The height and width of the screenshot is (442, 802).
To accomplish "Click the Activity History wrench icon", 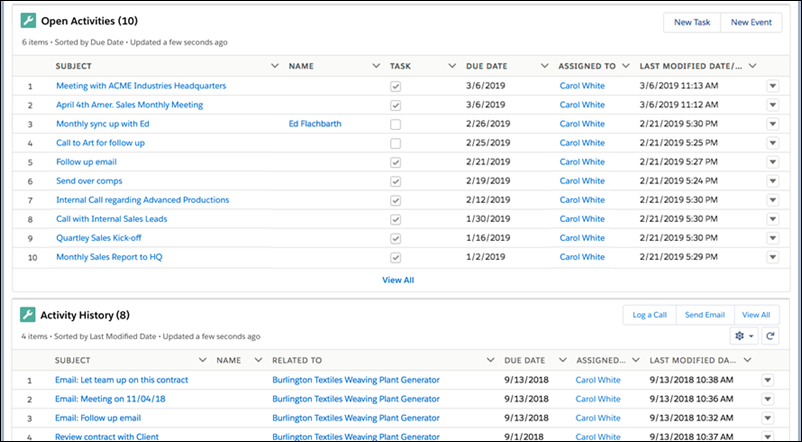I will [28, 315].
